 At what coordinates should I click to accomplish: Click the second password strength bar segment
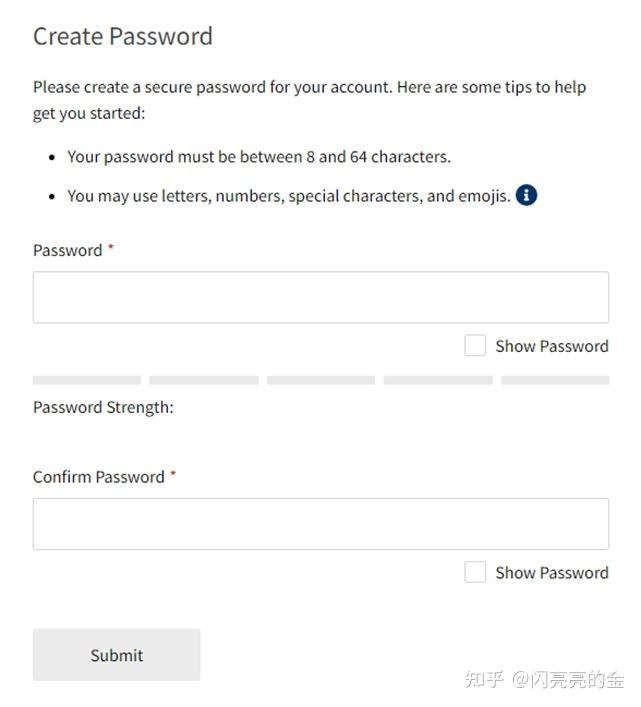tap(204, 380)
